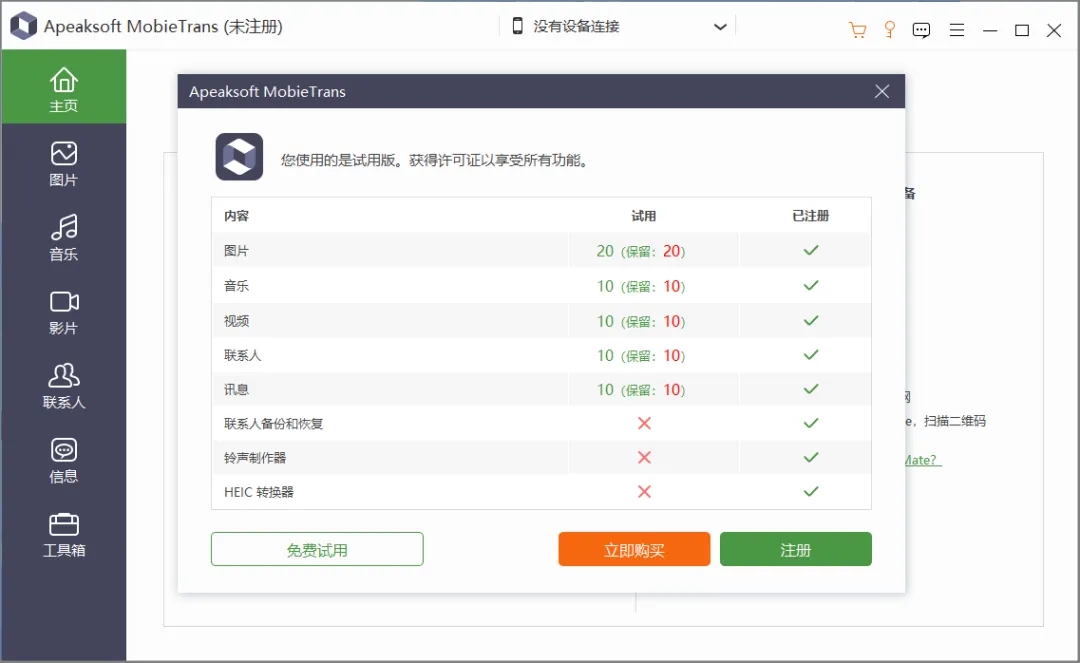Select the 图片 photos sidebar icon
The image size is (1080, 663).
click(63, 163)
